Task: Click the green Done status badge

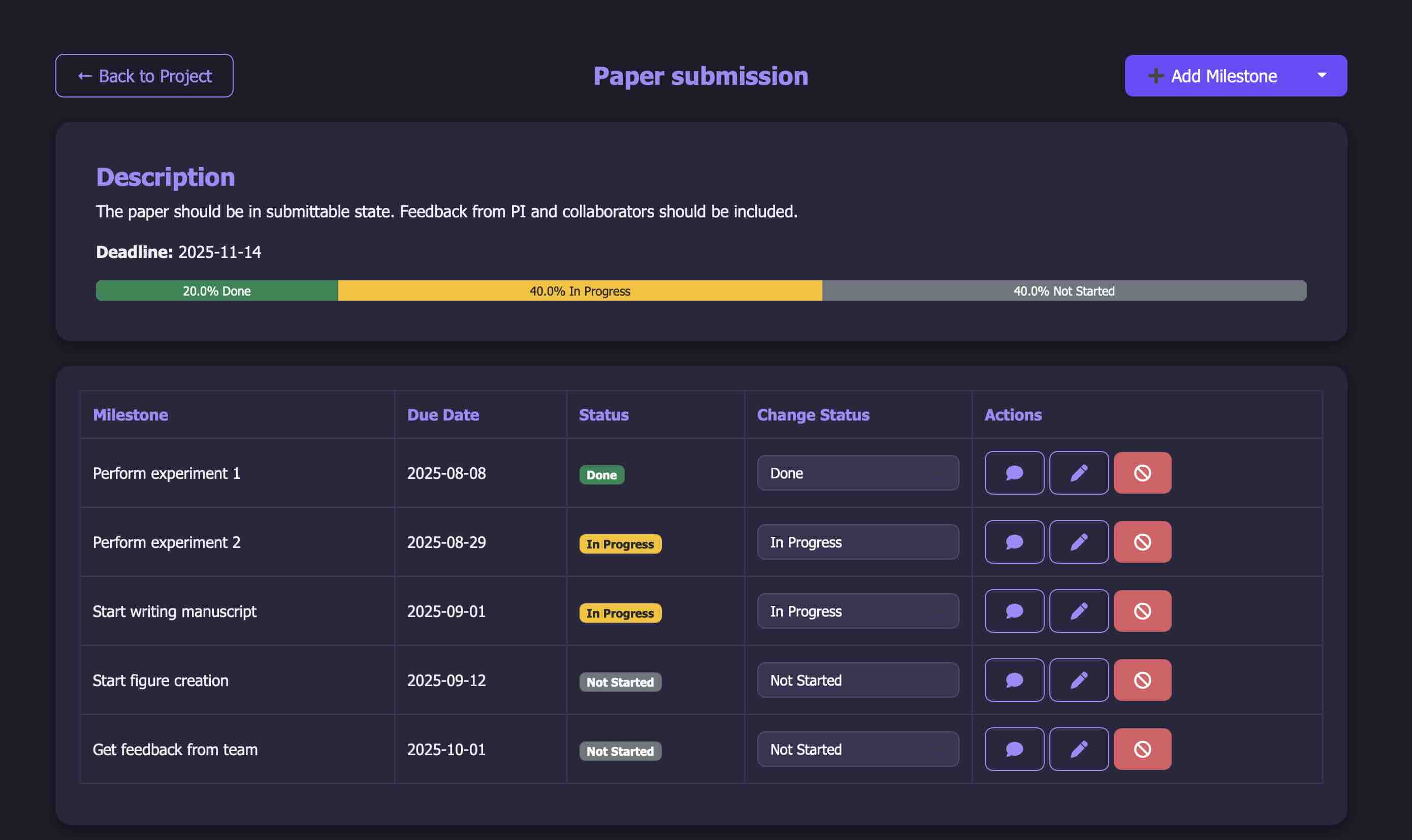Action: pos(601,474)
